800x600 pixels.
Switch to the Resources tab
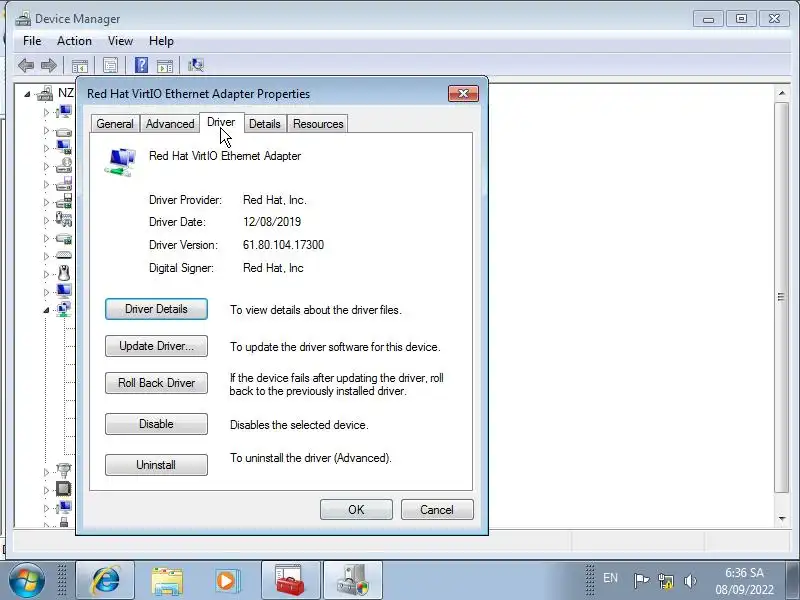point(318,124)
